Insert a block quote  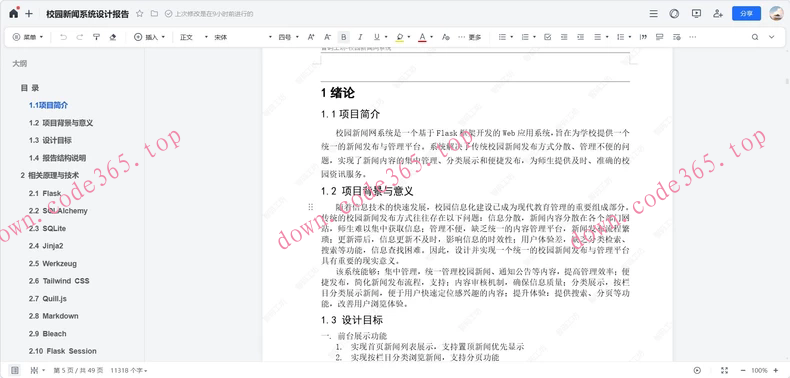pos(643,37)
